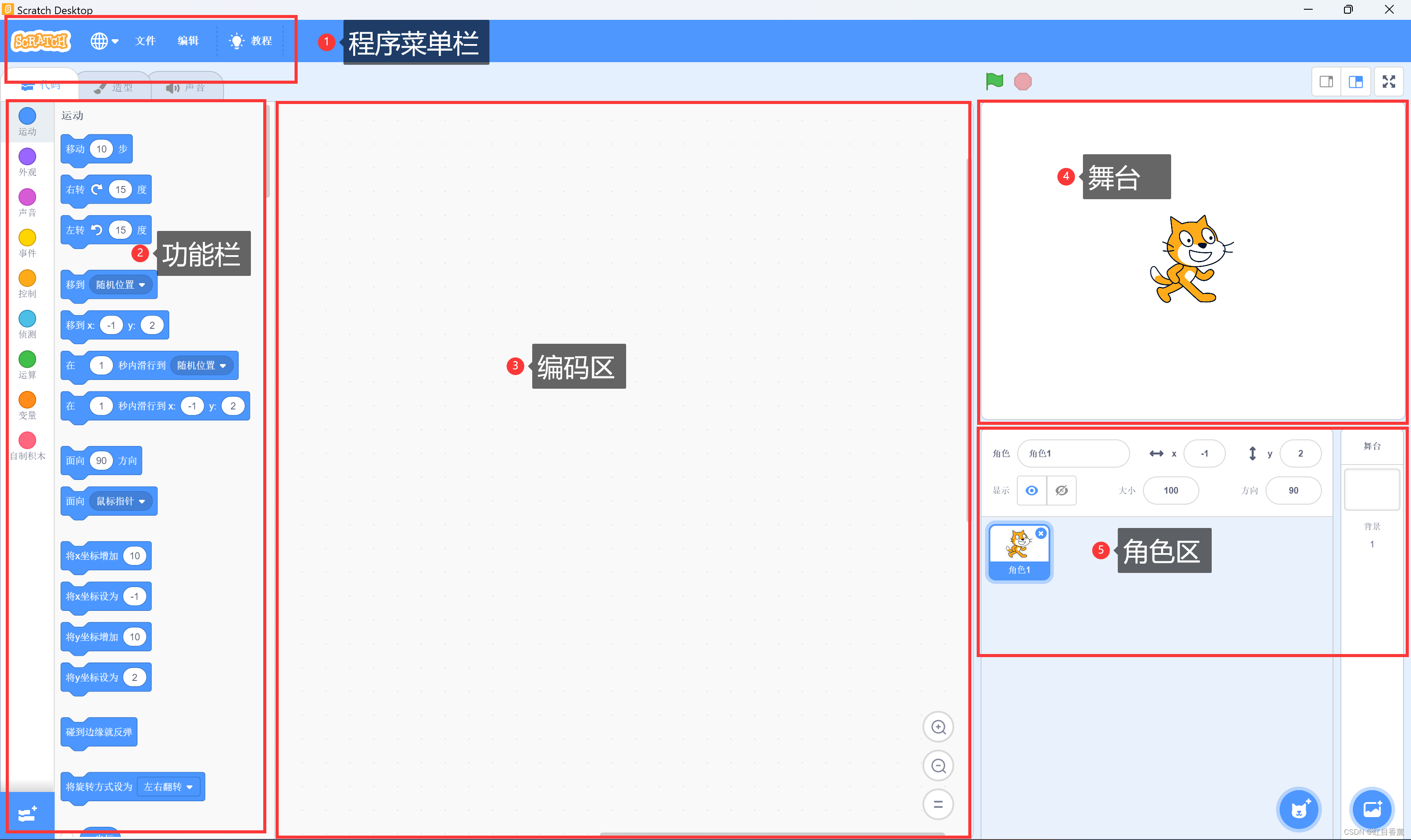
Task: Open the 编辑 menu
Action: point(188,41)
